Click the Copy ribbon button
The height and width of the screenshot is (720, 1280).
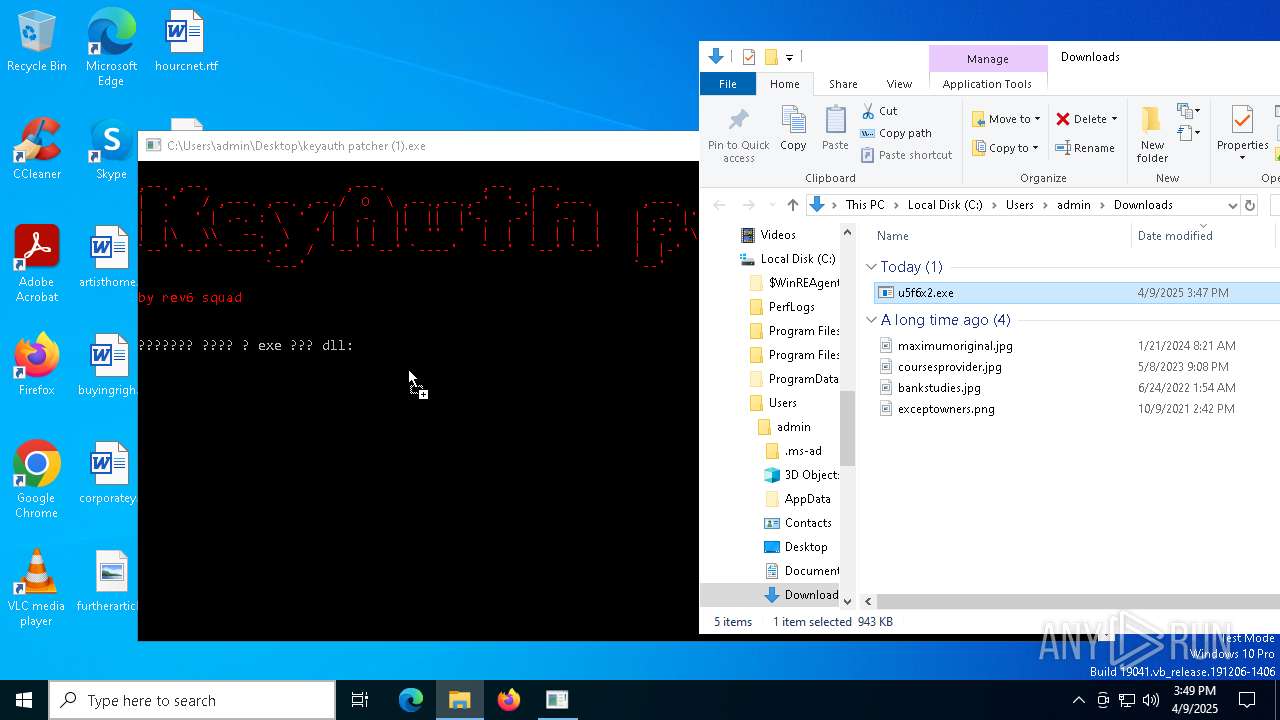click(x=793, y=128)
